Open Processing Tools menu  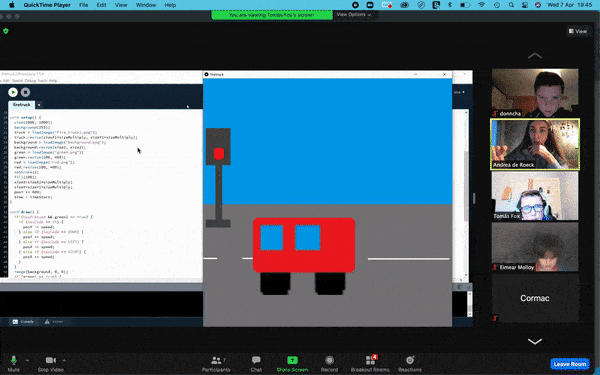(x=42, y=81)
